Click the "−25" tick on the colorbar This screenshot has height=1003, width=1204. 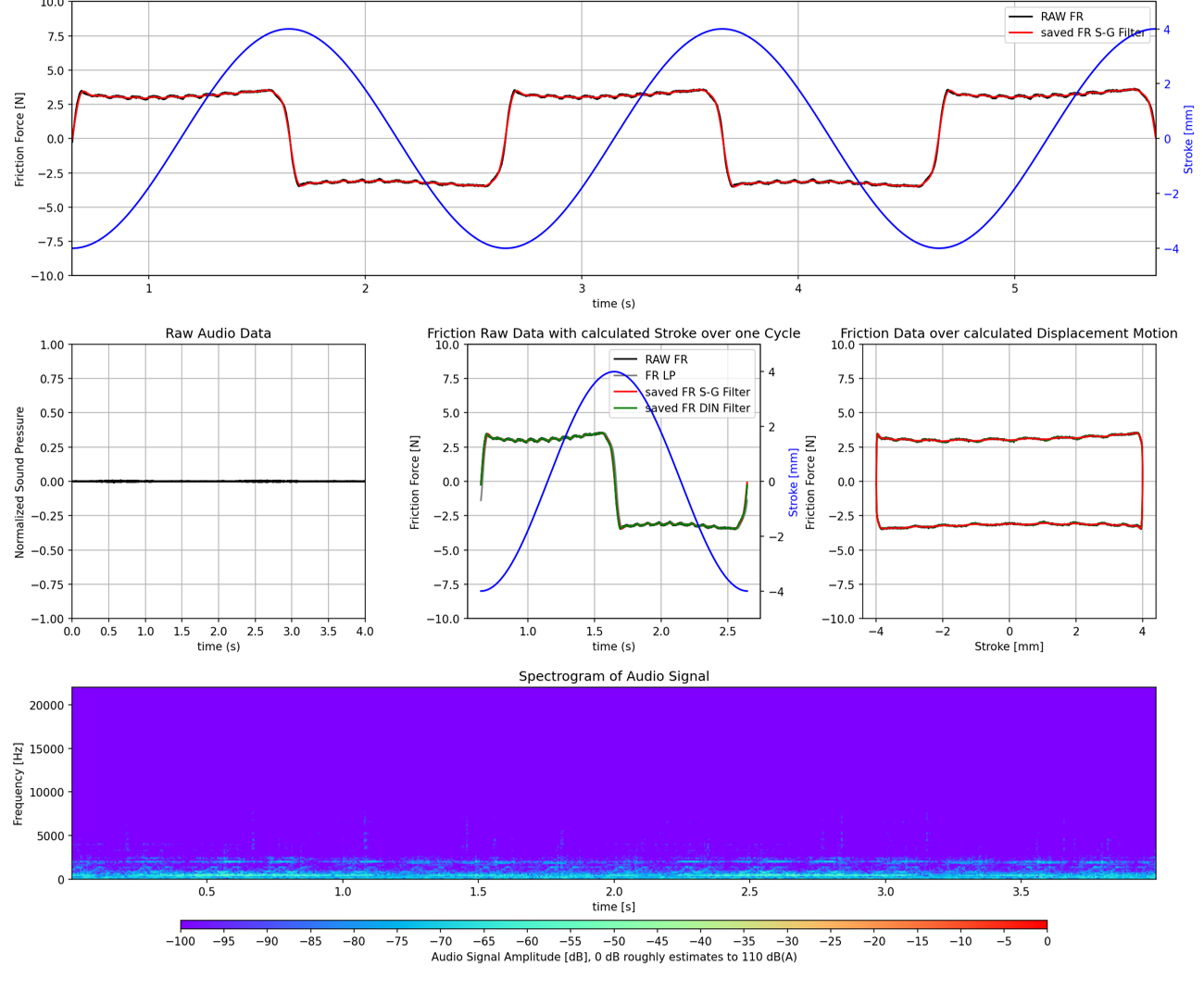831,941
